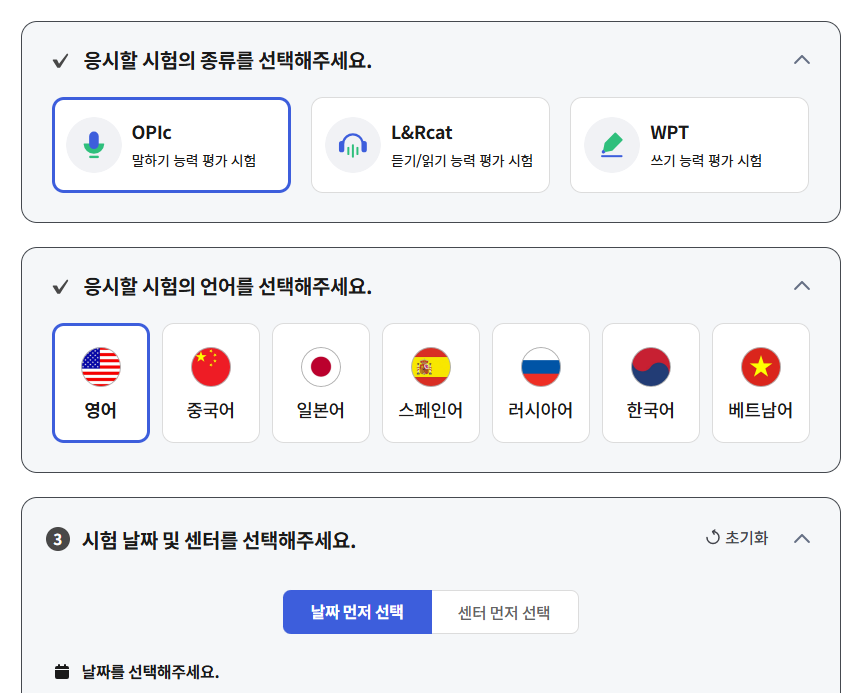This screenshot has height=693, width=856.
Task: Click the 말하기 능력 평가 시험 description
Action: pyautogui.click(x=194, y=161)
